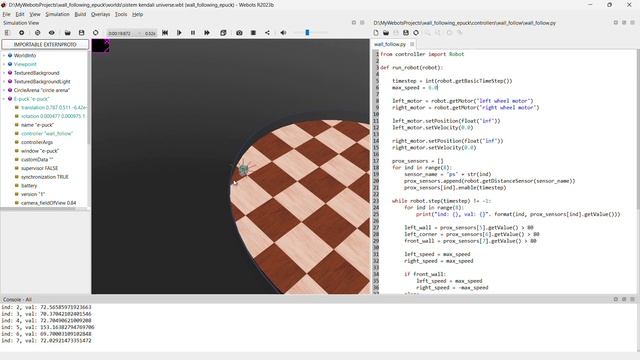
Task: Expand the TexturedBackground node
Action: 4,73
